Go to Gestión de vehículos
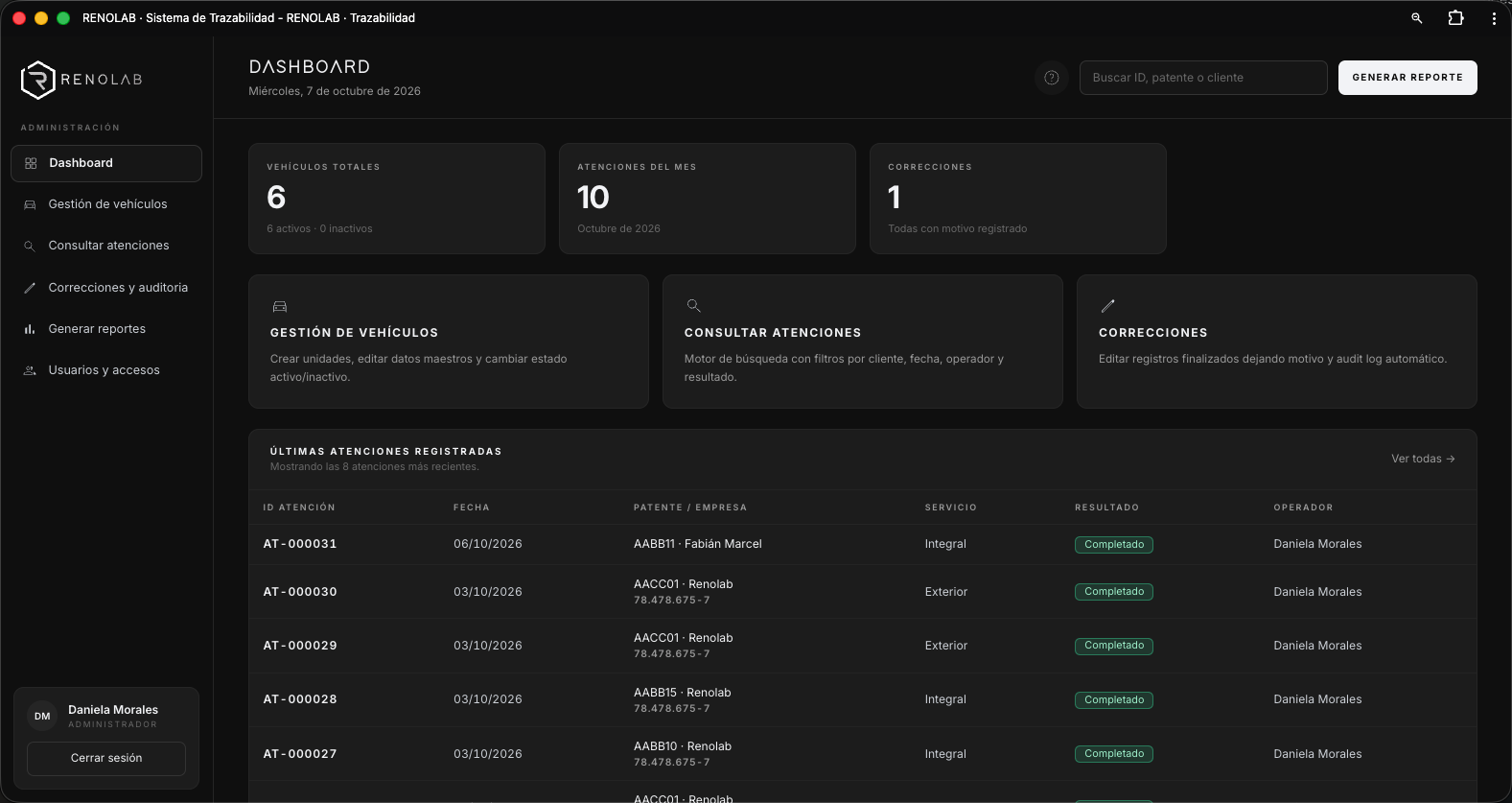This screenshot has height=803, width=1512. tap(106, 204)
